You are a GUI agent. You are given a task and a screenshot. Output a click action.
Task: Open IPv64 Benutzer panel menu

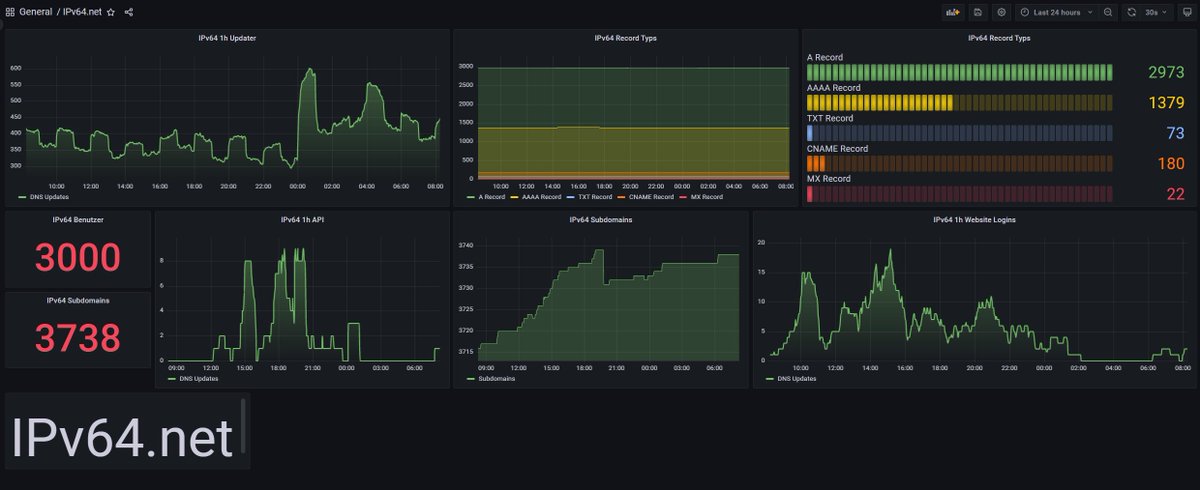pyautogui.click(x=78, y=218)
